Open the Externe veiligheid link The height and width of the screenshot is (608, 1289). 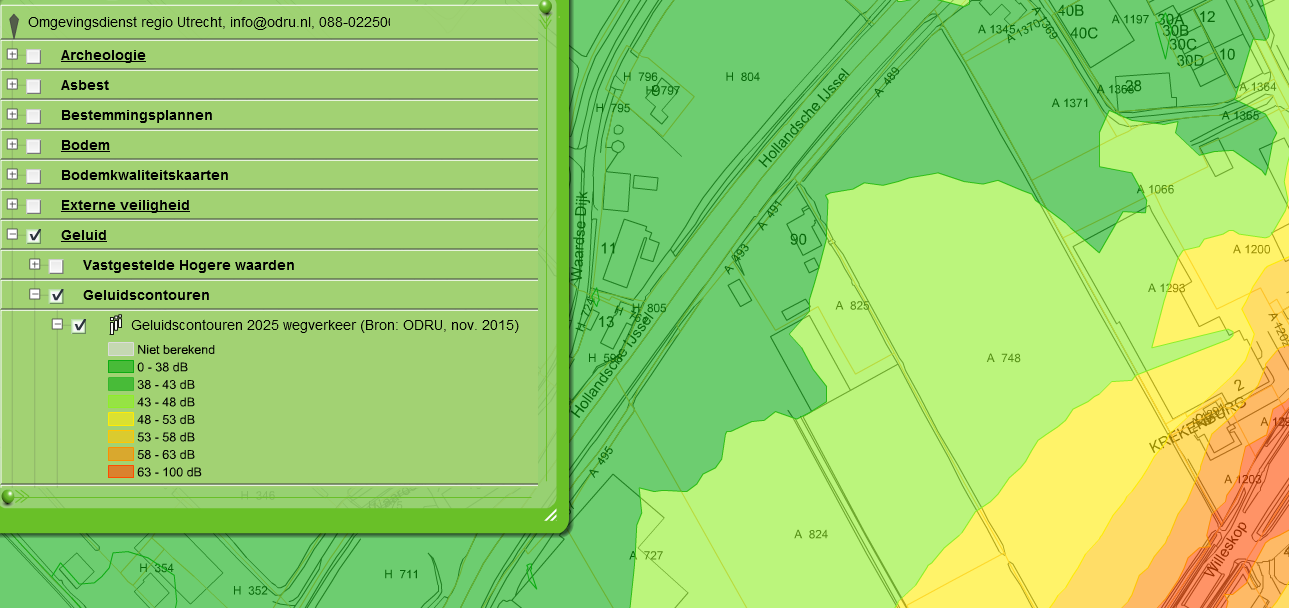click(125, 205)
